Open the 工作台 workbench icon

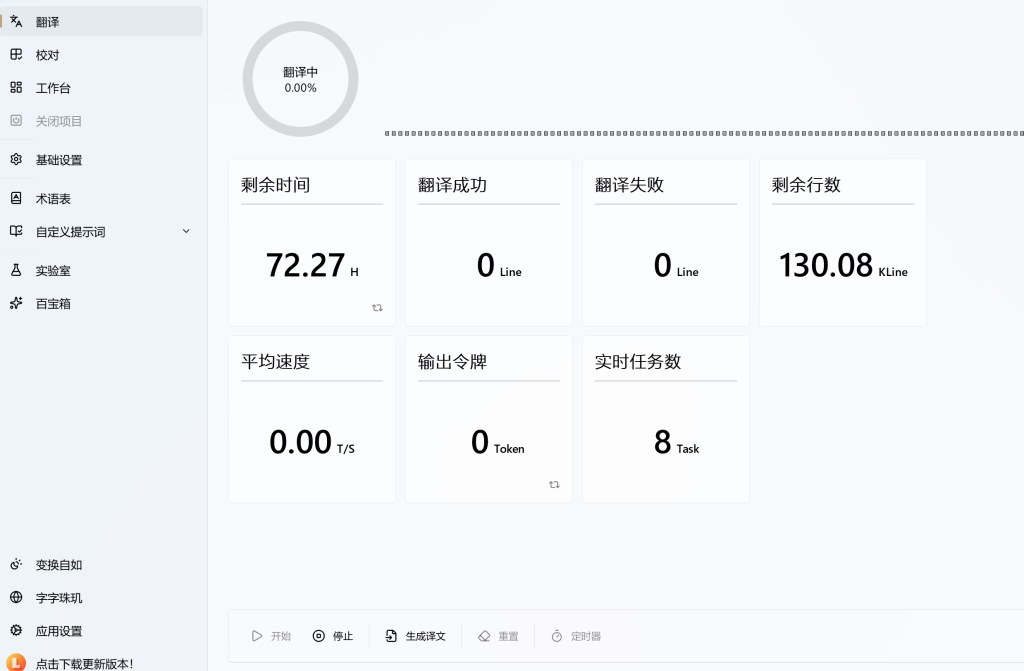click(x=16, y=88)
